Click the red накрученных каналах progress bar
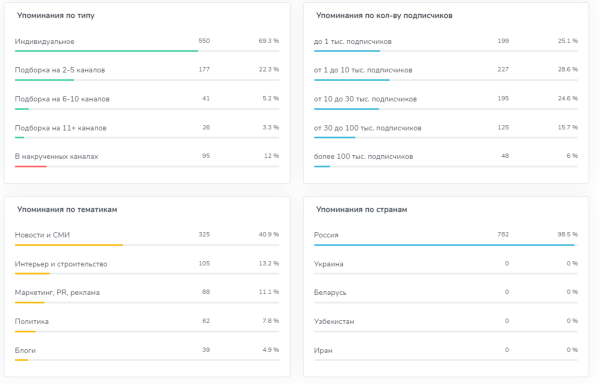 tap(31, 166)
